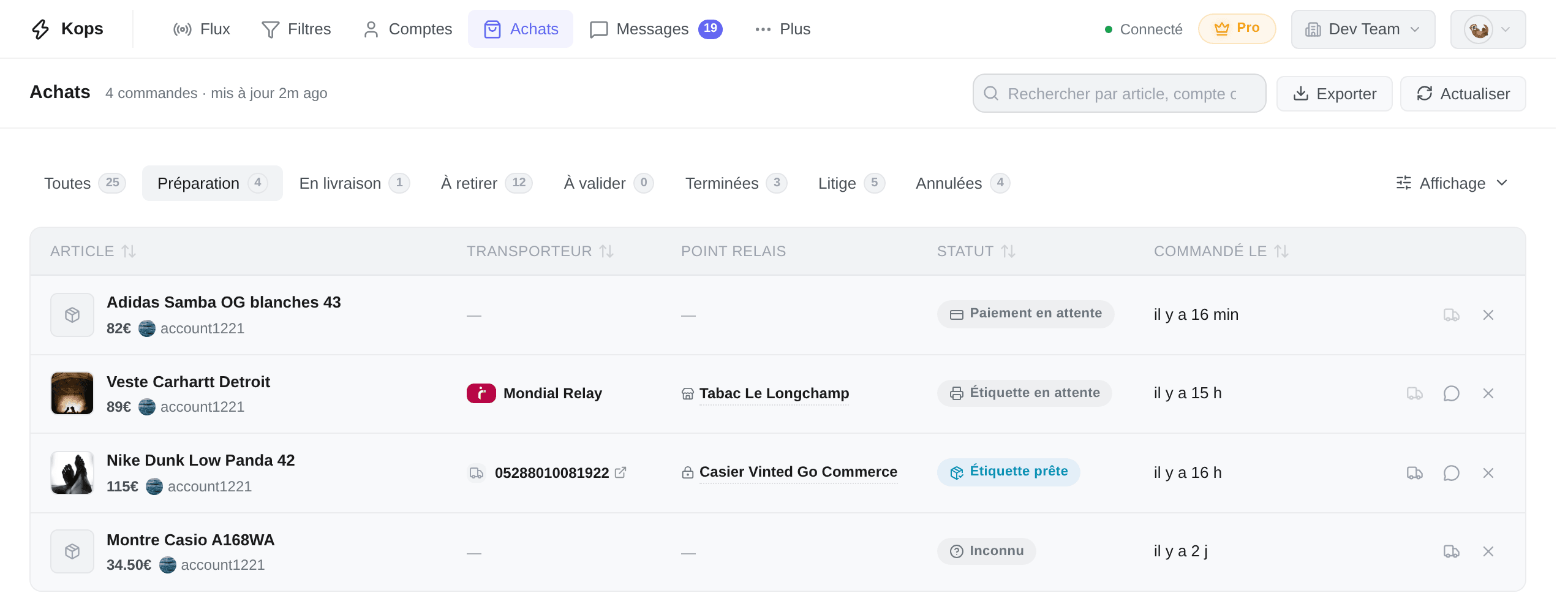
Task: Open Tabac Le Longchamp relay point
Action: 774,393
